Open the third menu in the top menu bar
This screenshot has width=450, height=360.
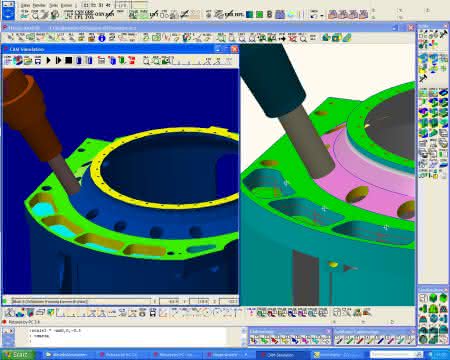pos(54,5)
